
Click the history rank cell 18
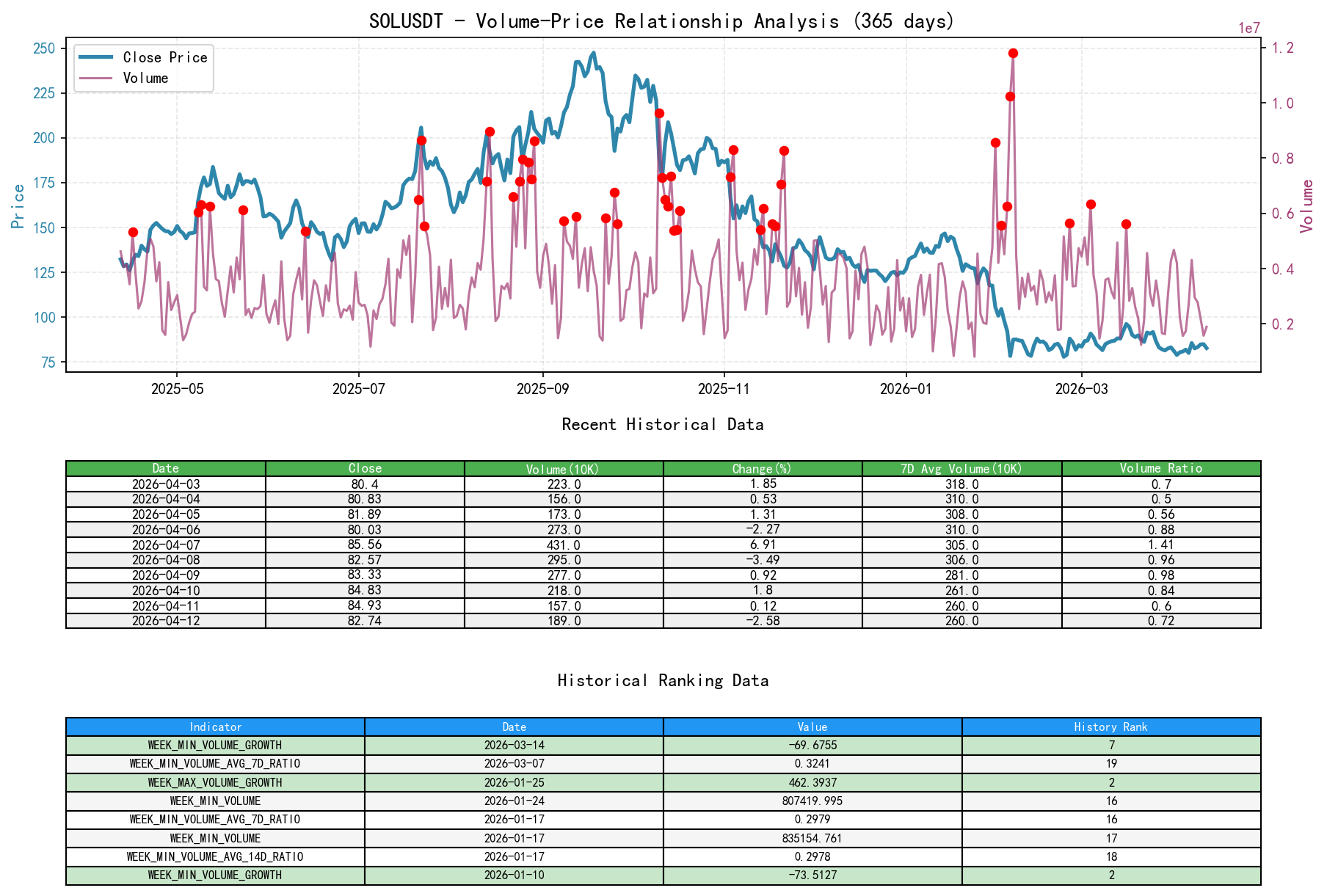point(1111,856)
